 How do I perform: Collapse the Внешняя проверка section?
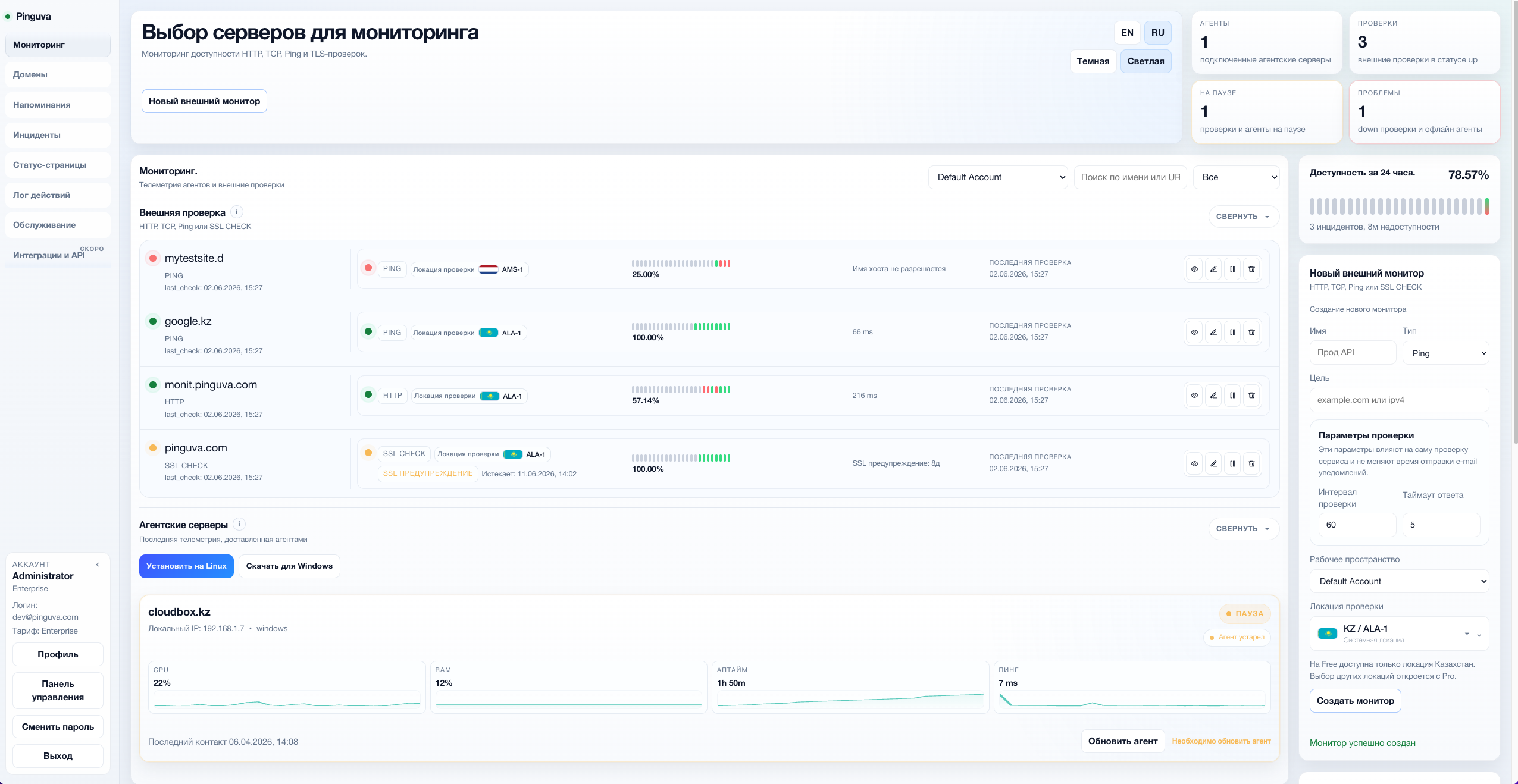(1243, 217)
